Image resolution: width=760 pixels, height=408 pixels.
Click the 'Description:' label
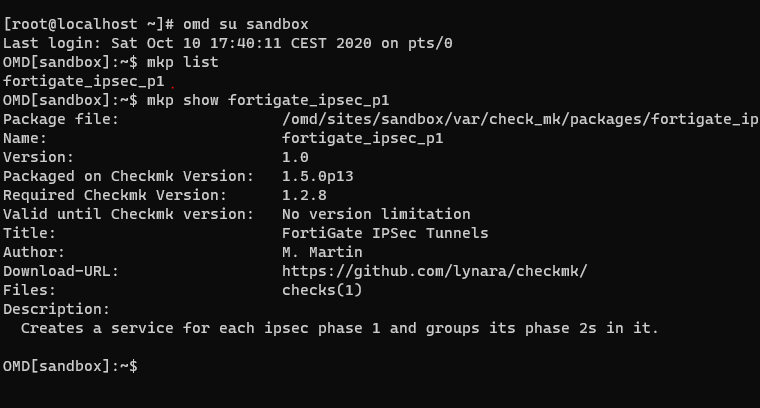57,309
